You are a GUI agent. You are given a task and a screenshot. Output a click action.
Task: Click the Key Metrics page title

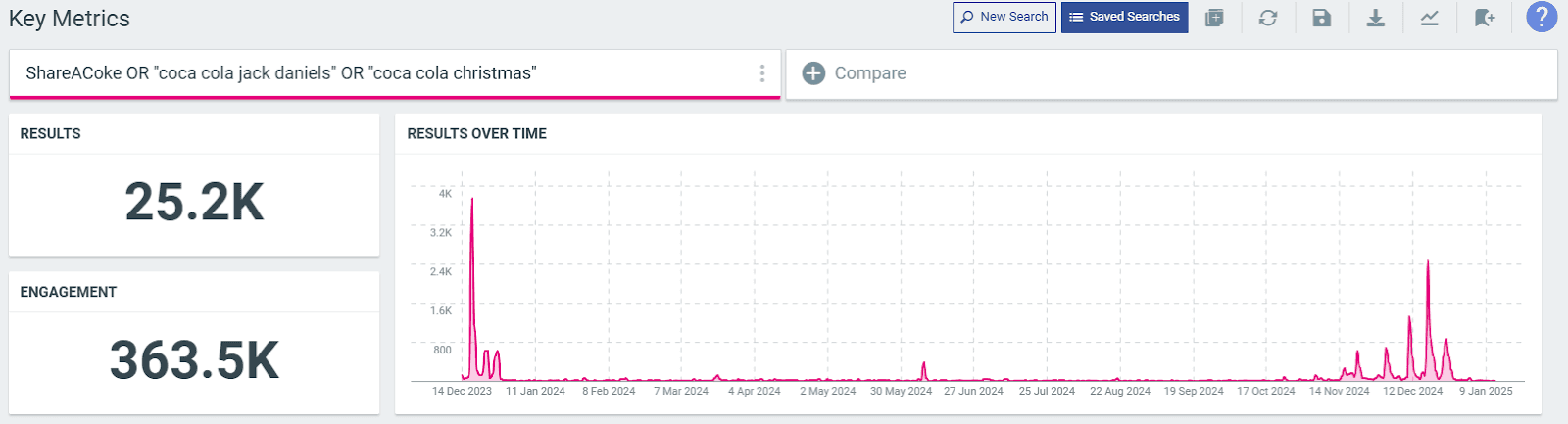tap(69, 19)
